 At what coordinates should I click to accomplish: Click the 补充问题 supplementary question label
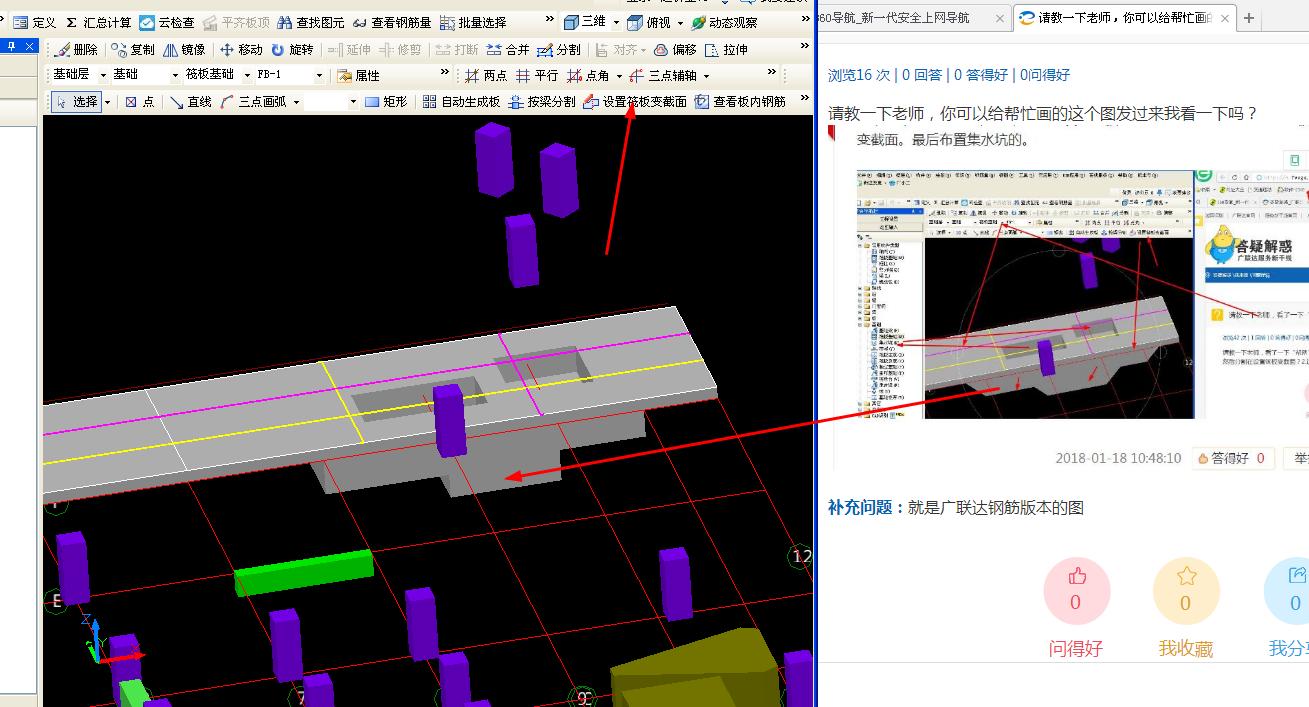click(866, 507)
